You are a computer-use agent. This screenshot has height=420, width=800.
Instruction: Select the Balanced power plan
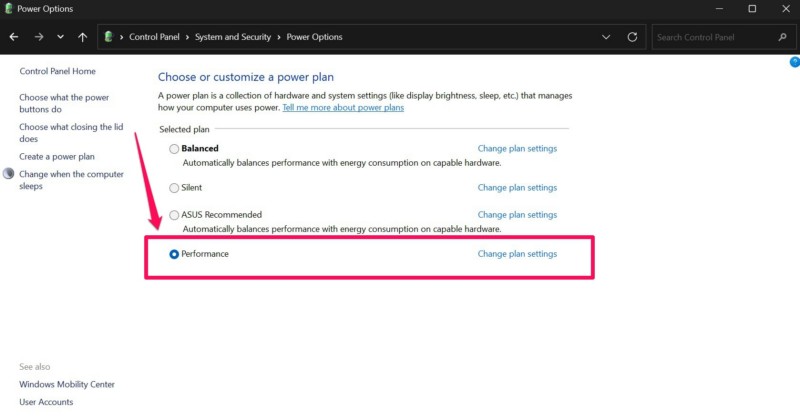click(x=174, y=149)
